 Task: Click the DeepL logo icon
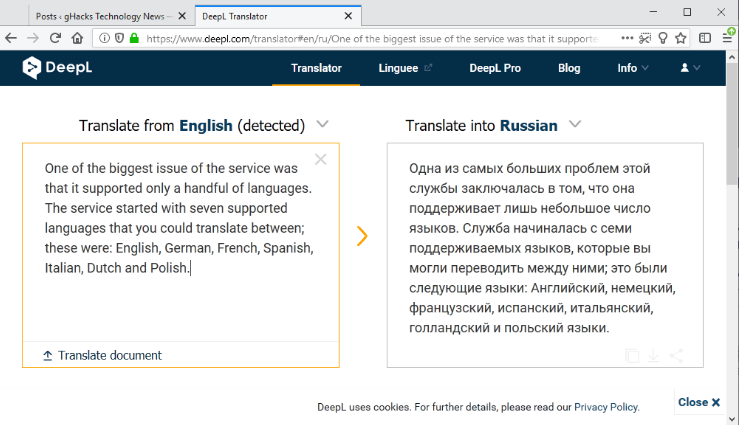point(32,68)
